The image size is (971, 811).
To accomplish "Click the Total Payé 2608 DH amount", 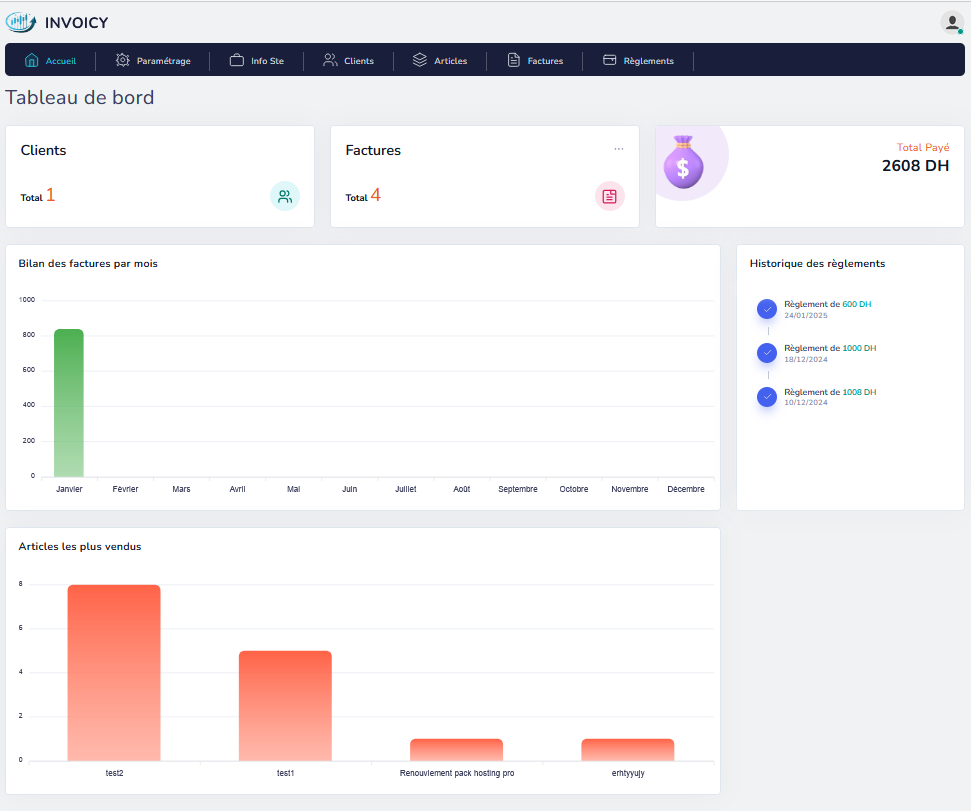I will 915,166.
